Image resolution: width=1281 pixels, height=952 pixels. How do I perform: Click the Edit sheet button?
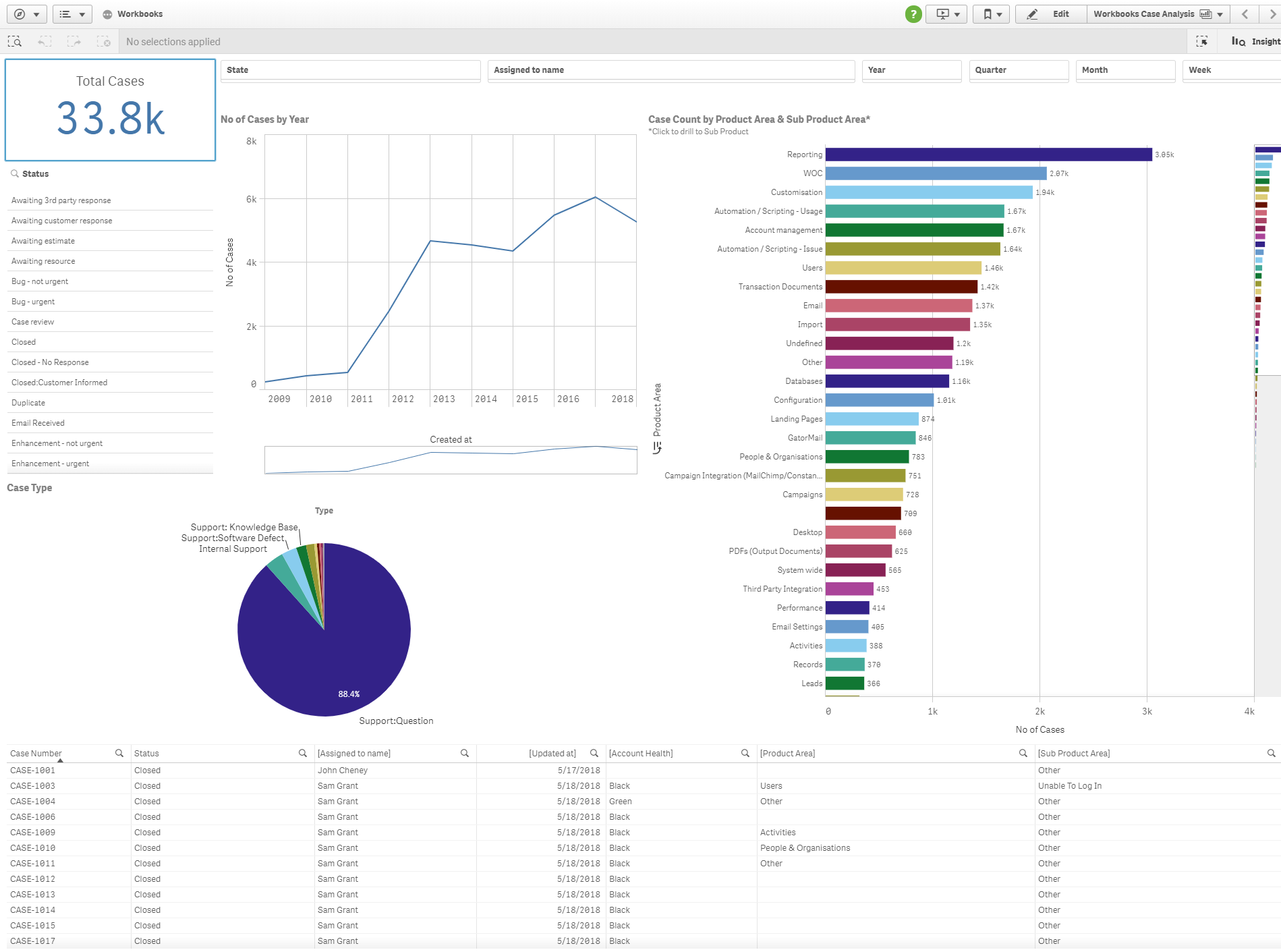click(1051, 14)
